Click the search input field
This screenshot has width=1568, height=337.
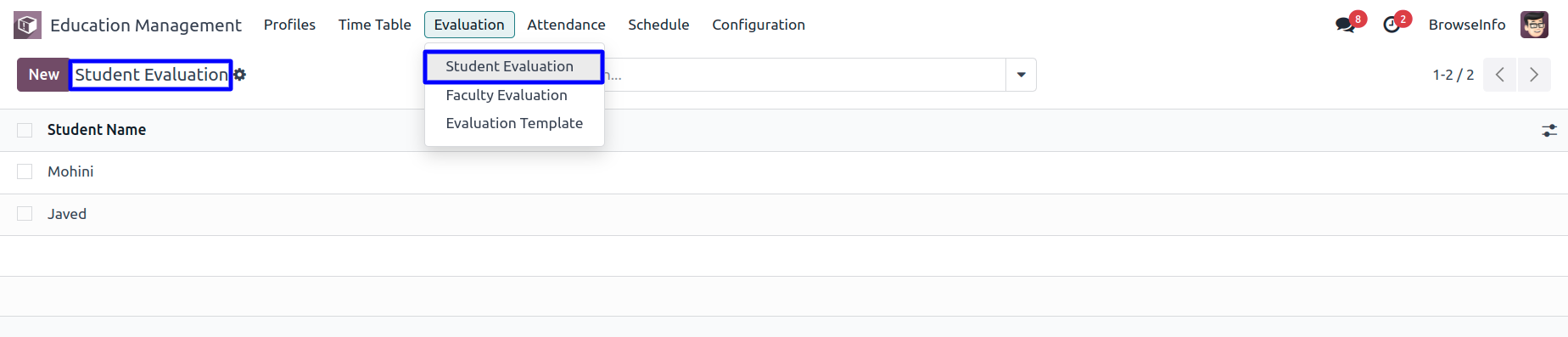coord(804,75)
